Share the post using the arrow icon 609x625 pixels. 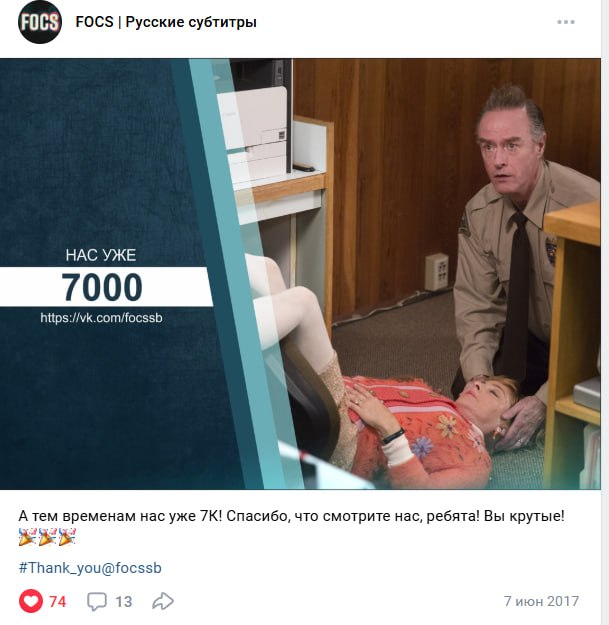163,601
